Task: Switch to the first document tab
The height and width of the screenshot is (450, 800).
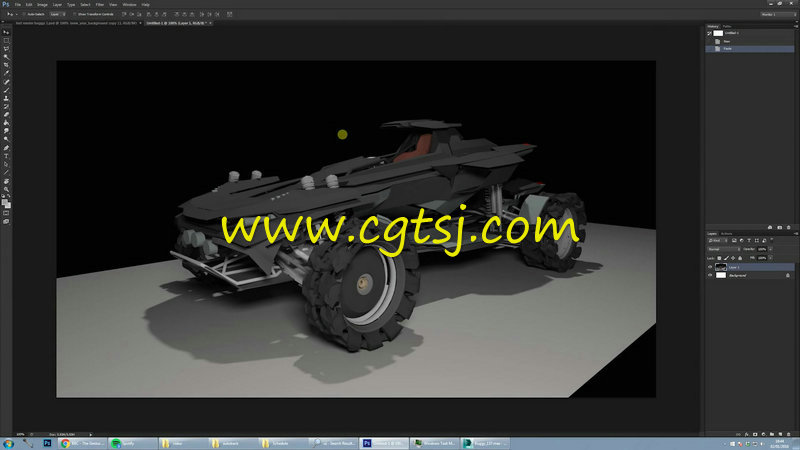Action: tap(77, 23)
